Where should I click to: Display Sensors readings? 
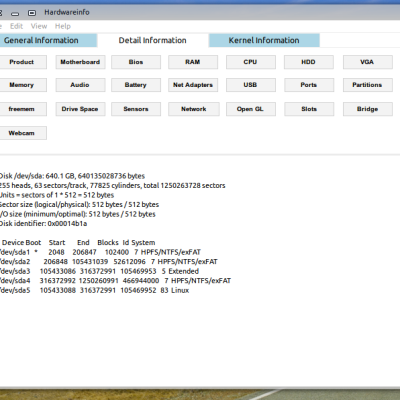tap(136, 109)
